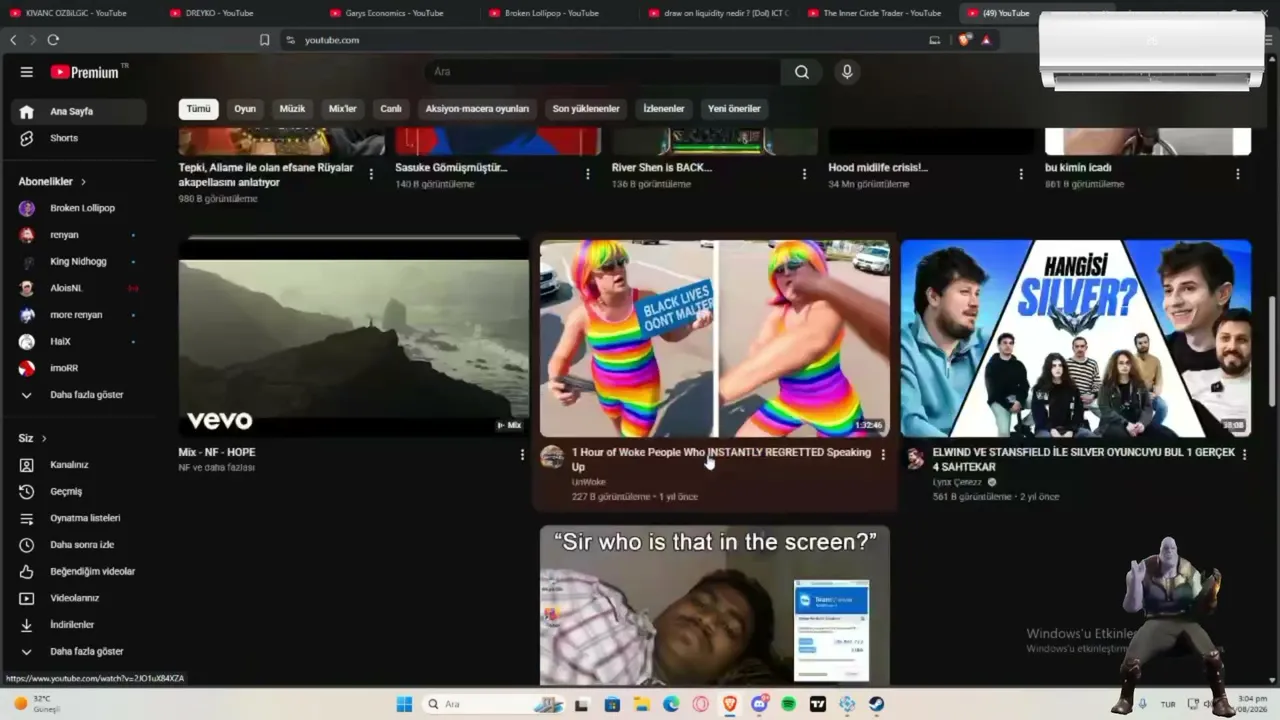The height and width of the screenshot is (720, 1280).
Task: Play the NF HOPE mix thumbnail
Action: click(x=354, y=338)
